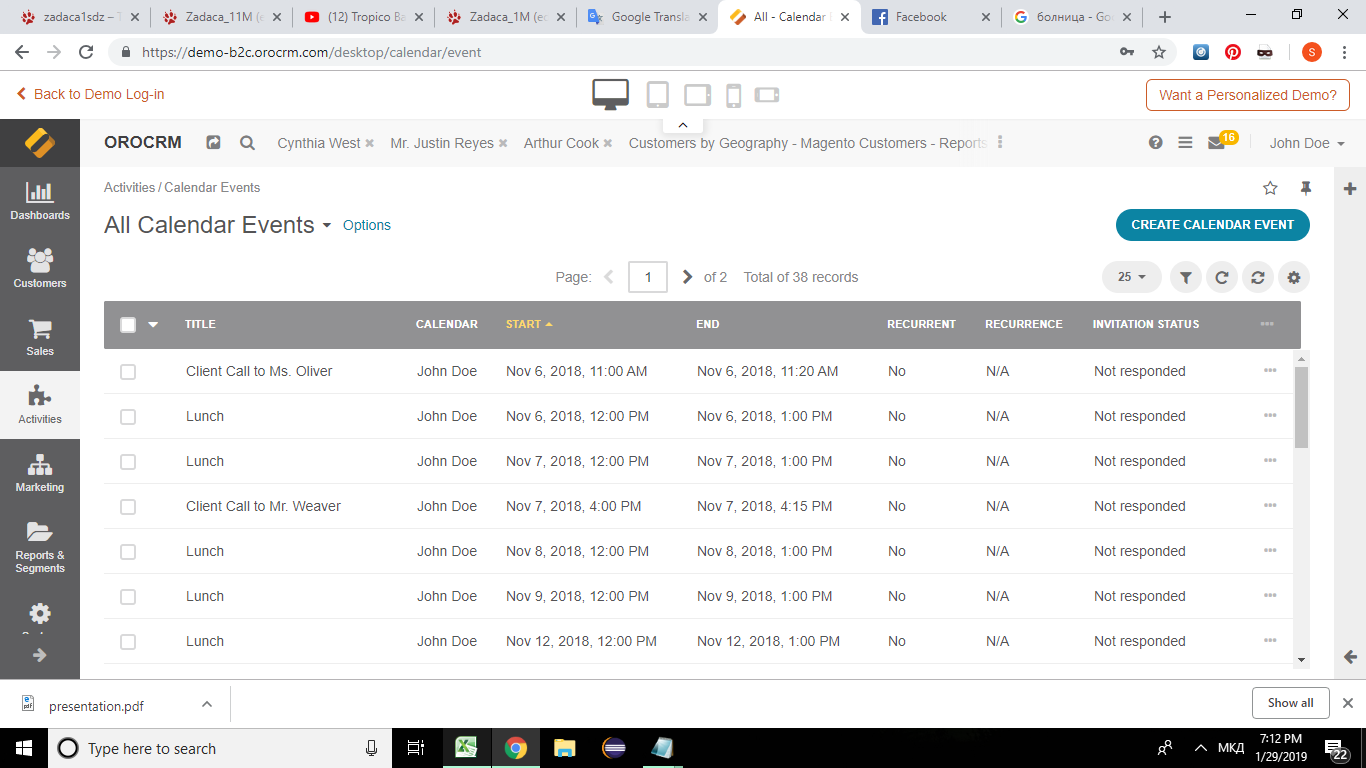Tick the checkbox for Client Call to Mr. Weaver

[x=128, y=507]
